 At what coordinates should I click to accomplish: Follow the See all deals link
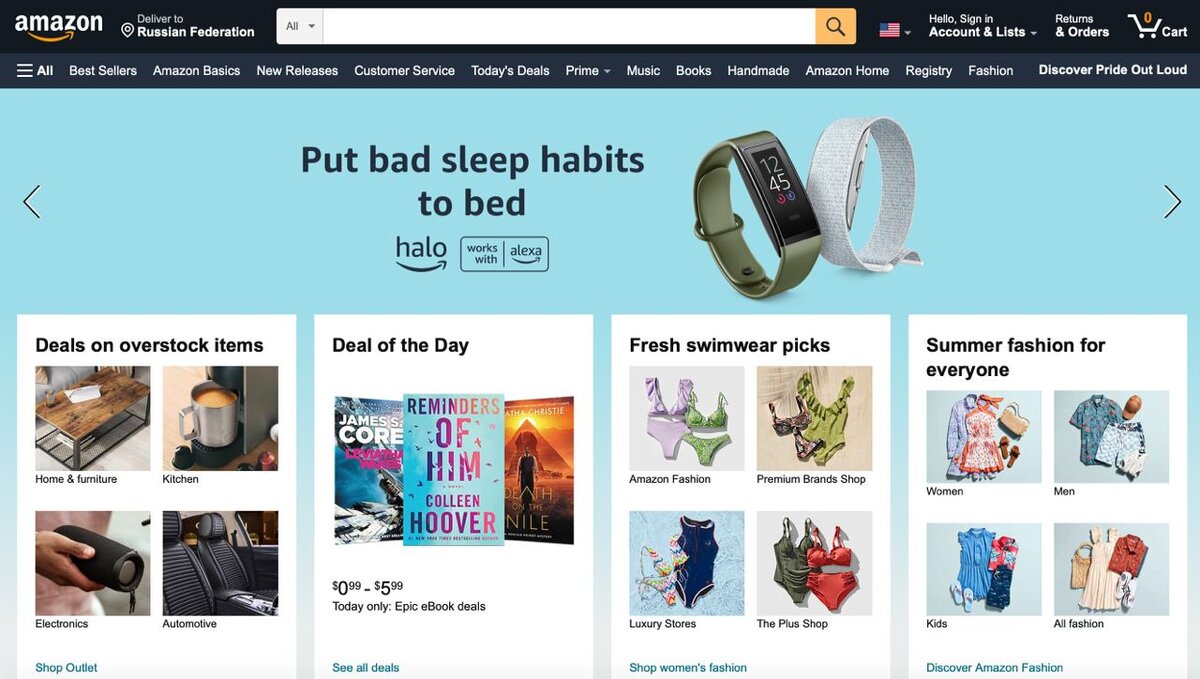366,667
